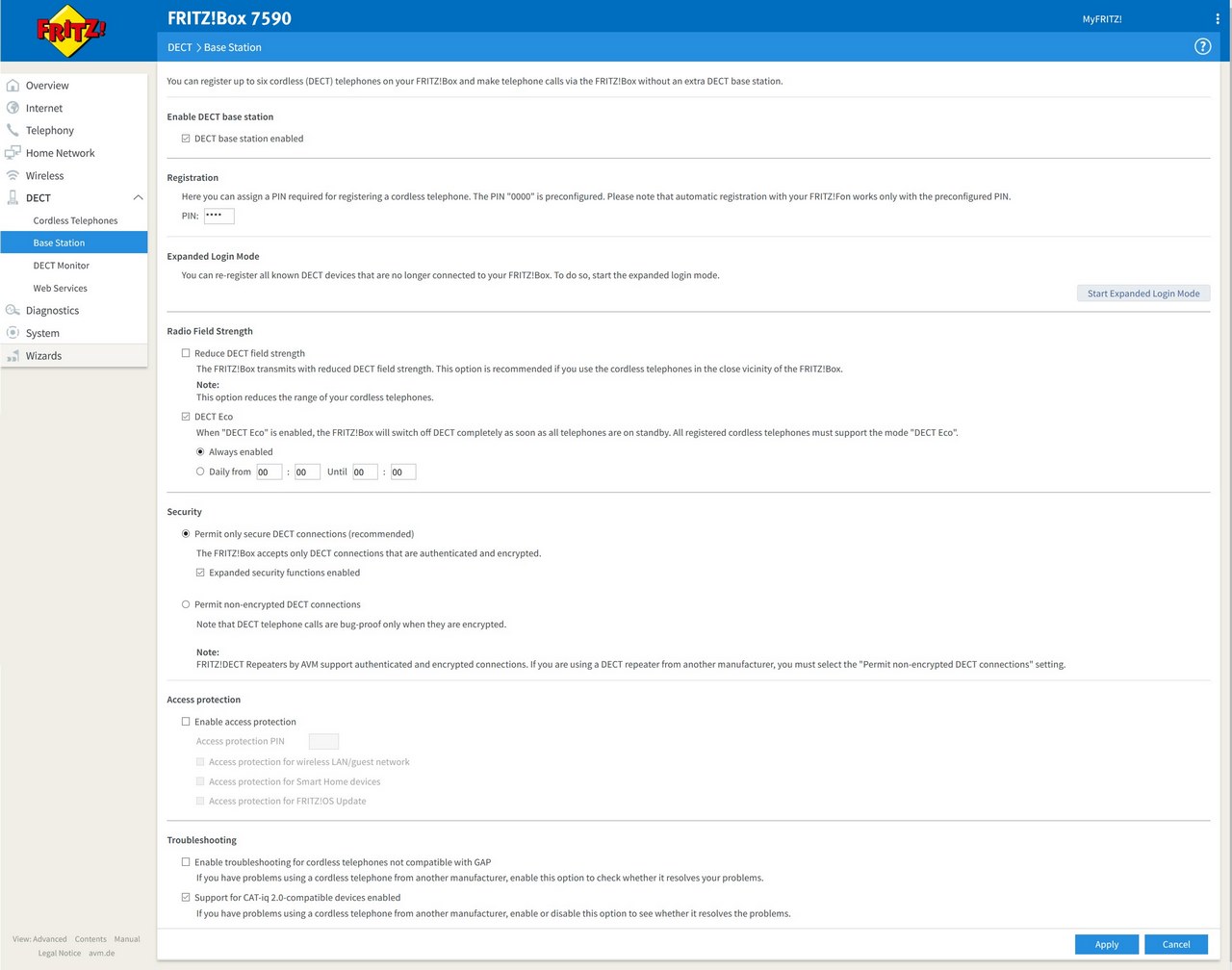Screen dimensions: 1232x970
Task: Click the Wireless signal icon
Action: [x=13, y=175]
